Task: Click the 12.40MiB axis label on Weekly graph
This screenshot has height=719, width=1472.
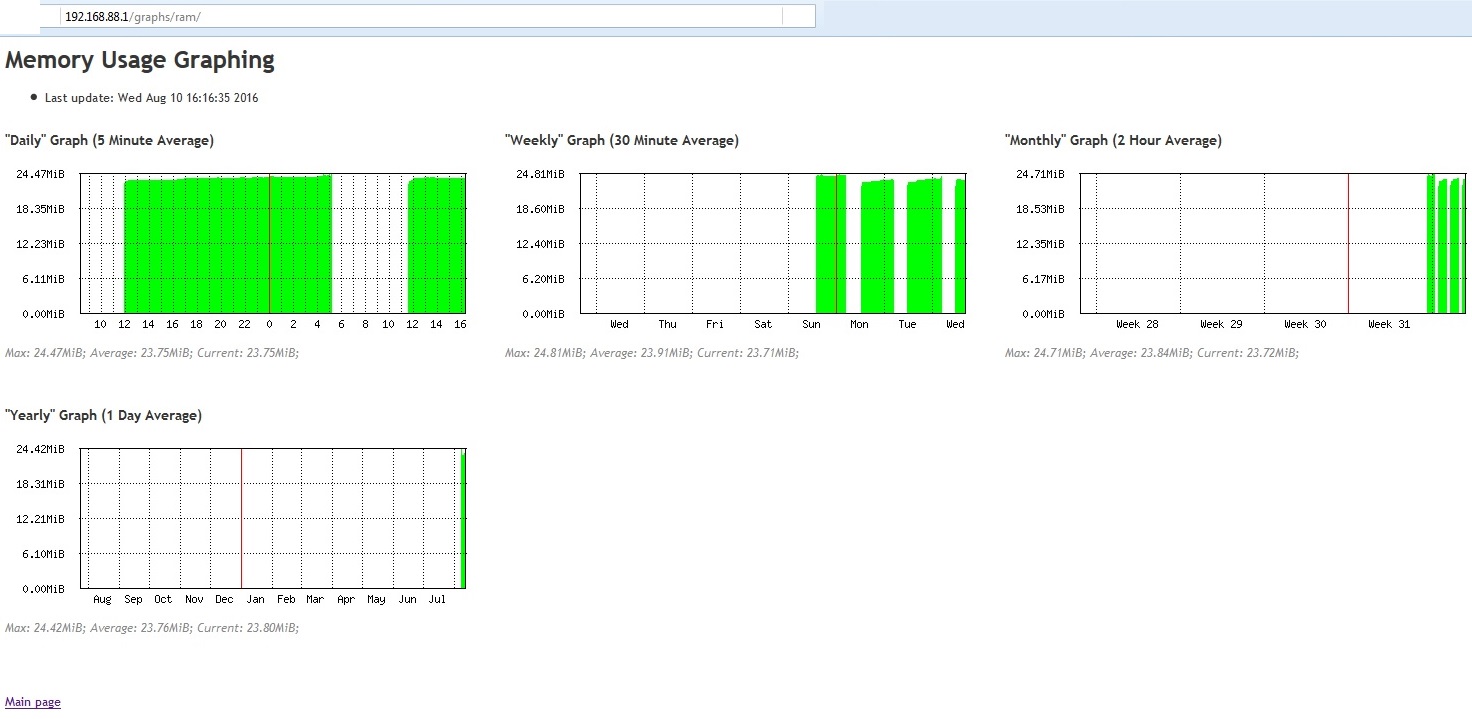Action: coord(540,244)
